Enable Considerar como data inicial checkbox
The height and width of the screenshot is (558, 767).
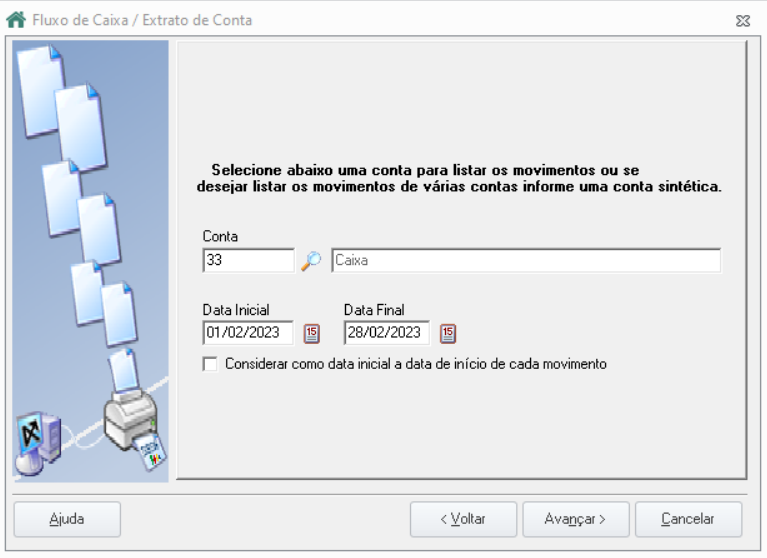coord(210,364)
